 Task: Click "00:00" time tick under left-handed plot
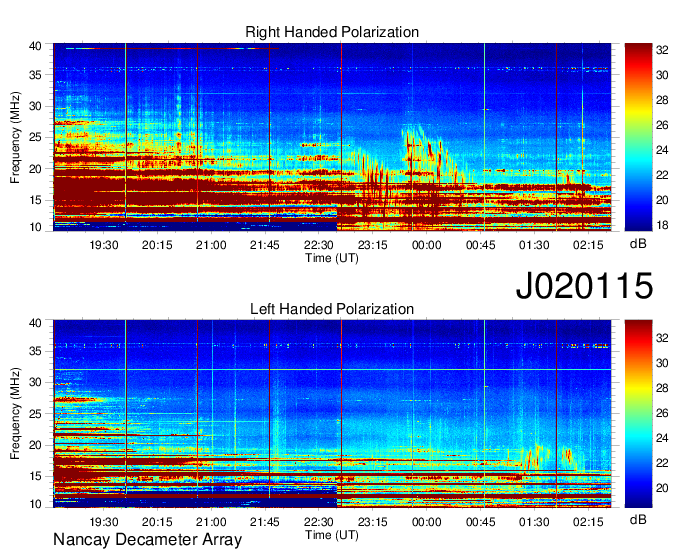pyautogui.click(x=427, y=522)
